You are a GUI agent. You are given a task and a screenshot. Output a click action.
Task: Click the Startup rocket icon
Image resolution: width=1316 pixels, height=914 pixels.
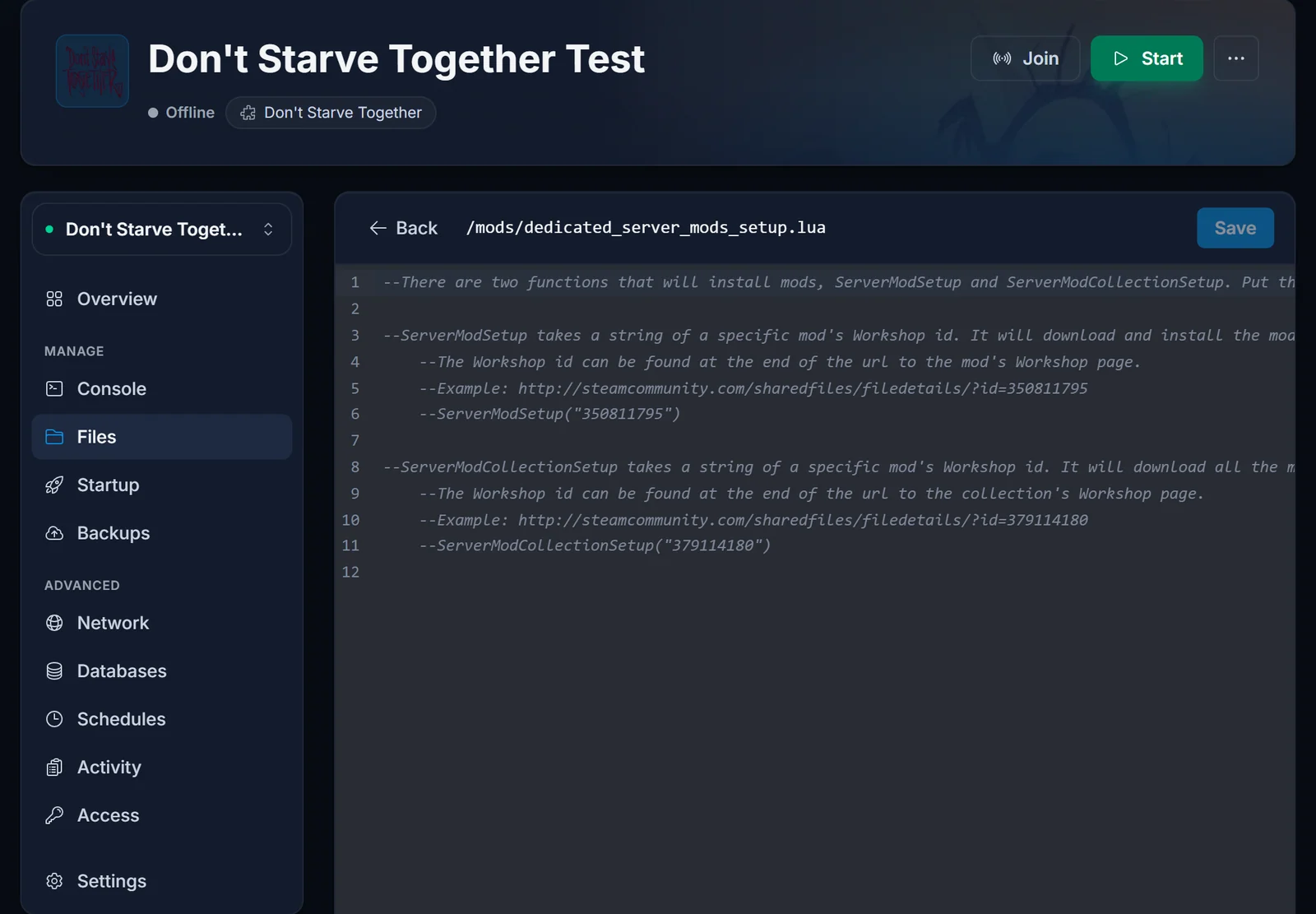tap(54, 485)
